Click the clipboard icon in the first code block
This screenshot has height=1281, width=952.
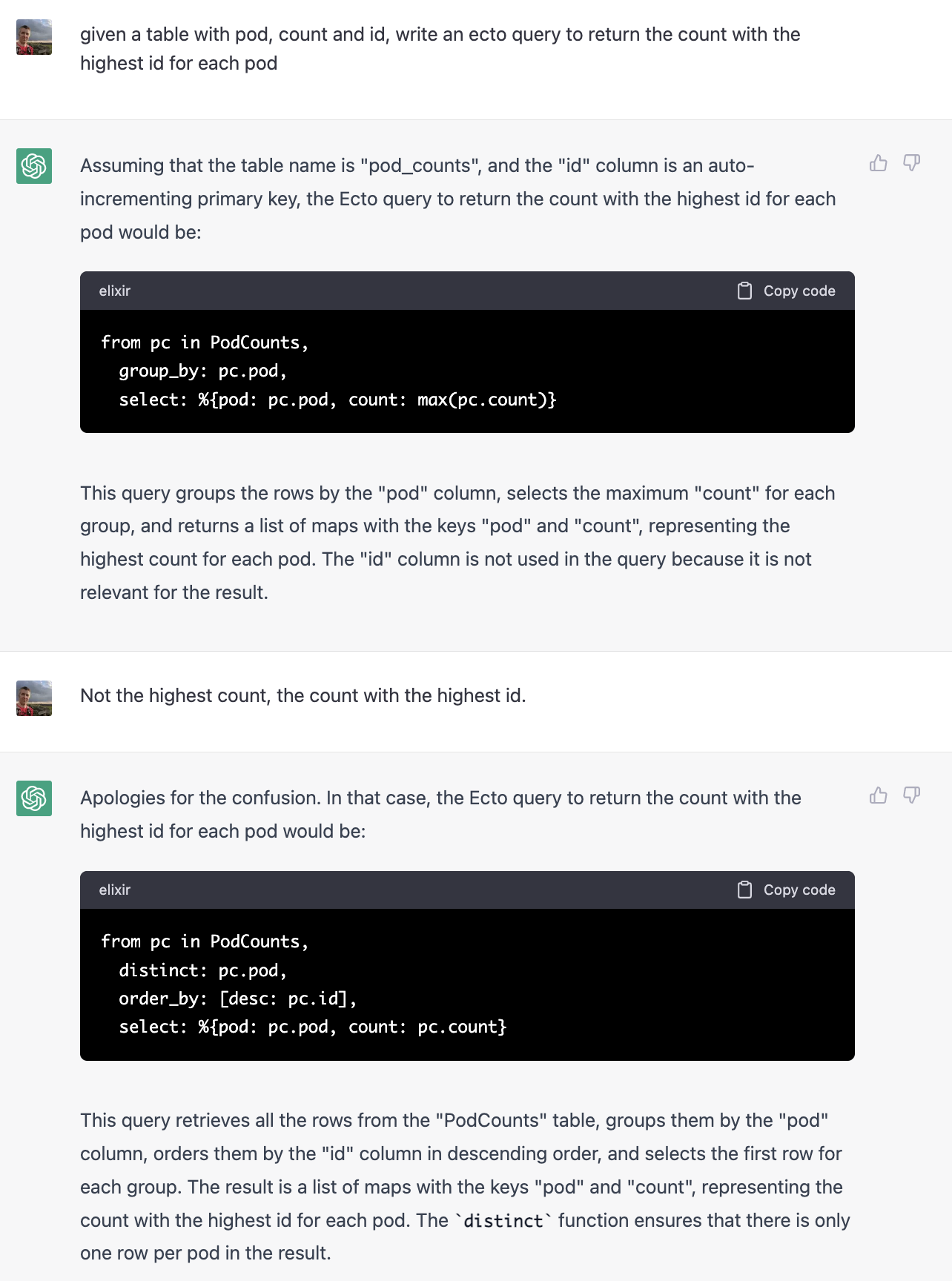point(744,291)
